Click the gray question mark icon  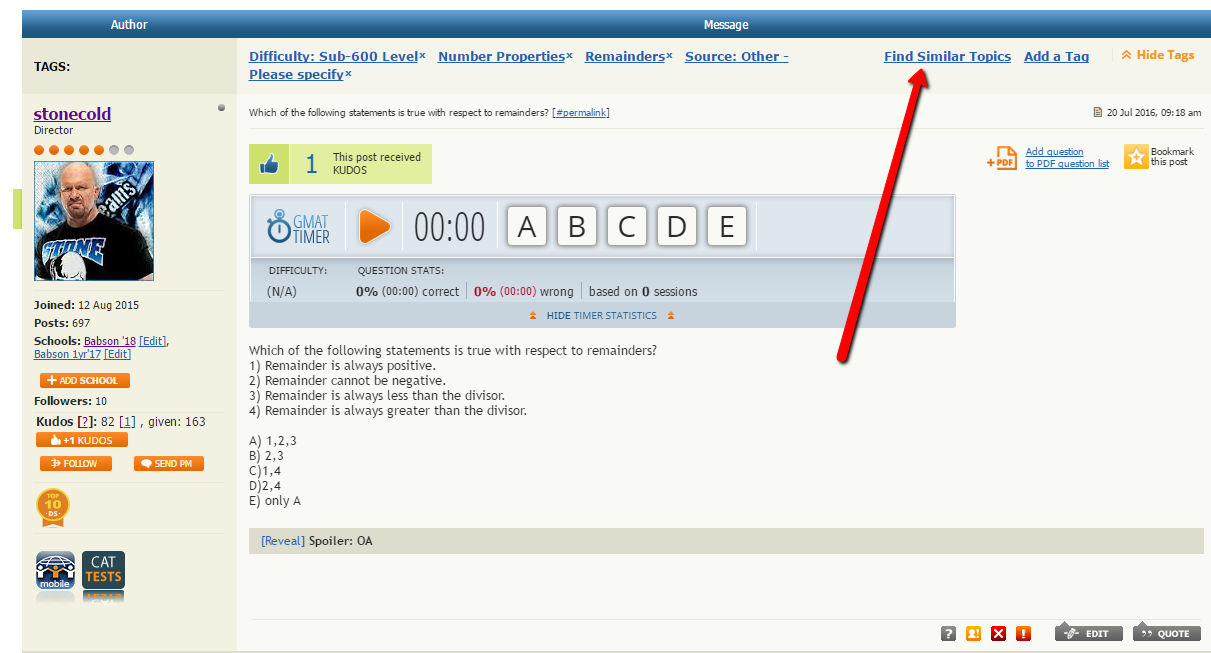[948, 633]
